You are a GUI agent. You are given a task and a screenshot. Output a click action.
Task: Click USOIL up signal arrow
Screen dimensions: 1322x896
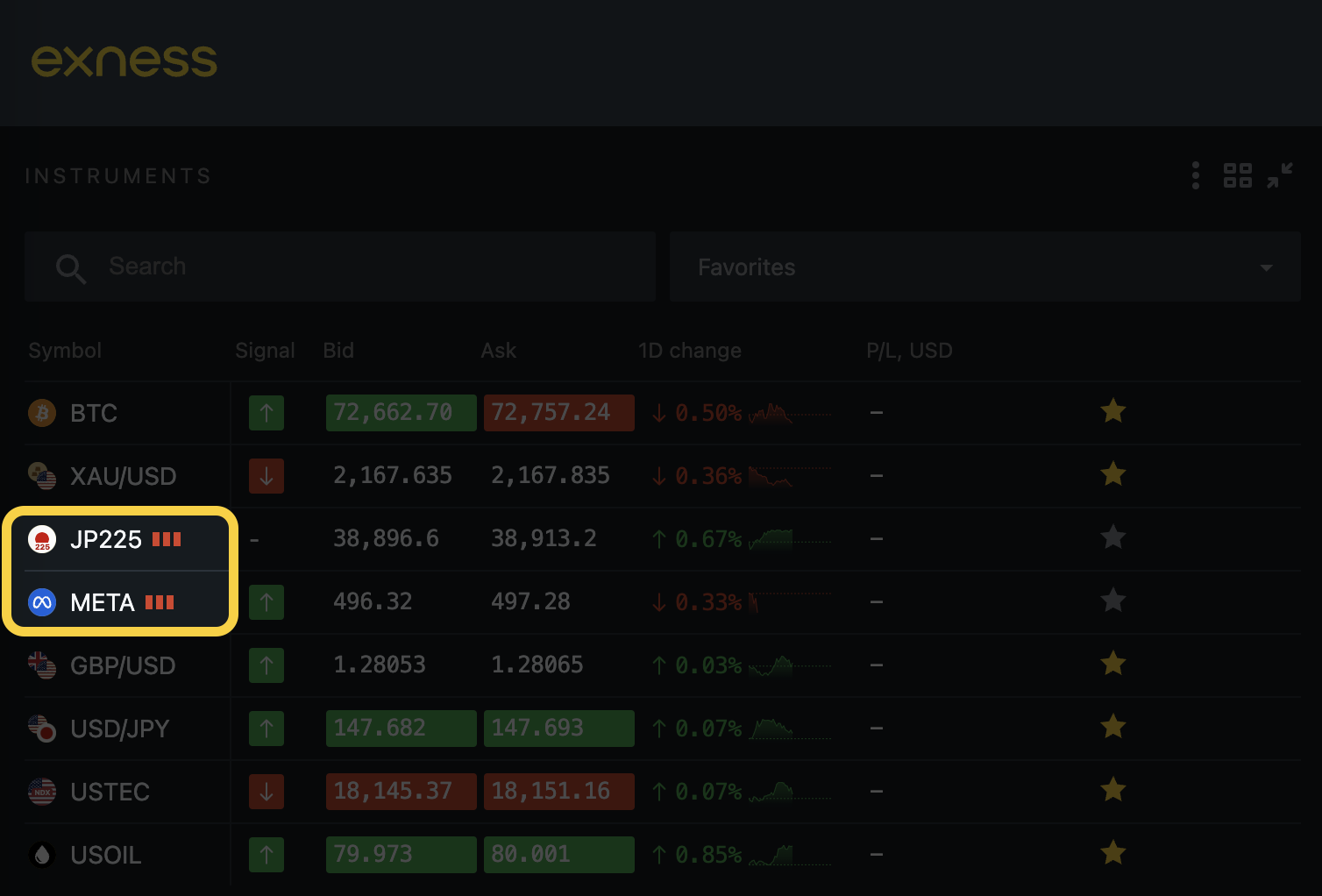point(267,854)
